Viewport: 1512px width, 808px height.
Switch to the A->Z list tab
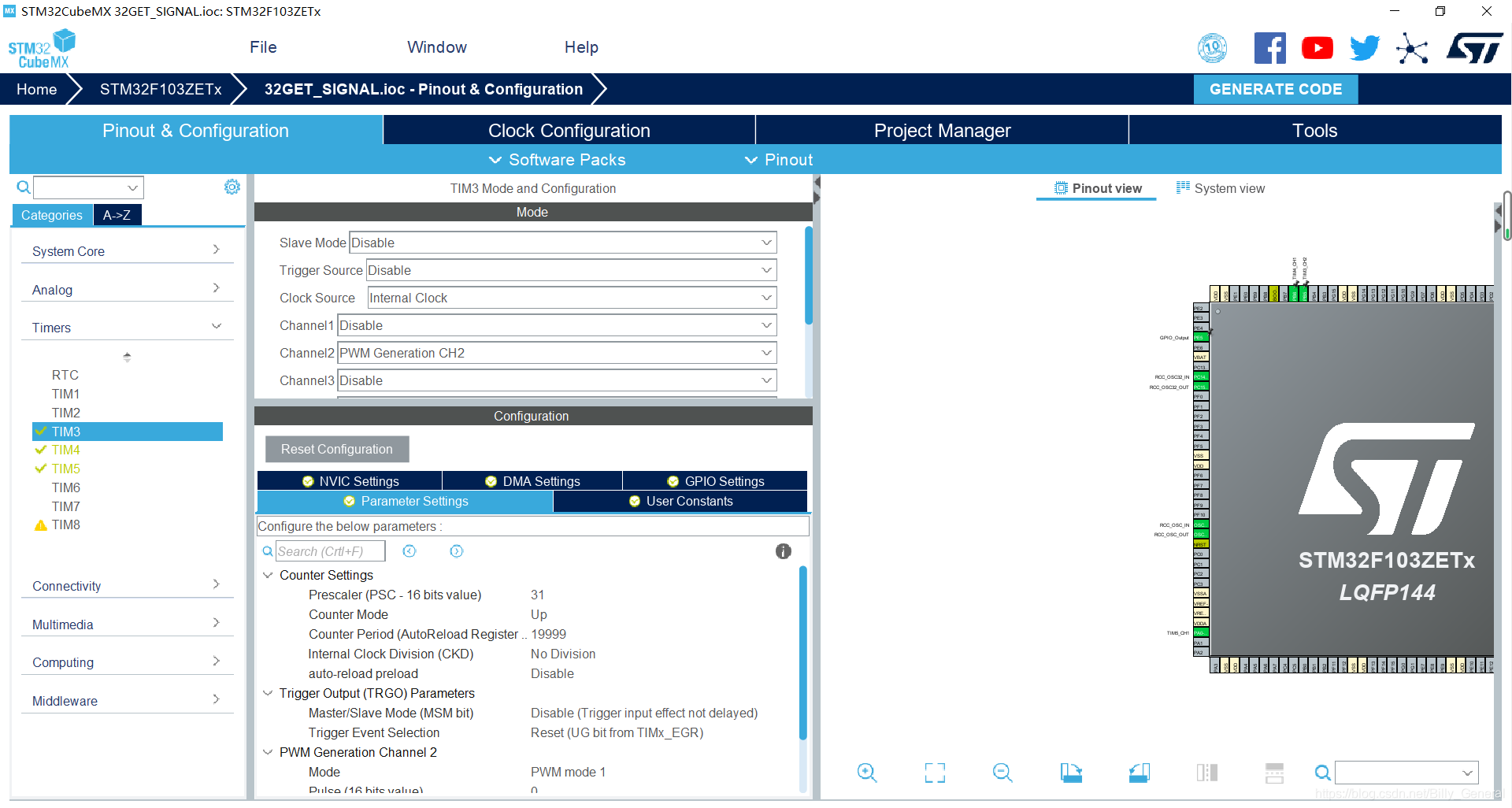point(117,215)
